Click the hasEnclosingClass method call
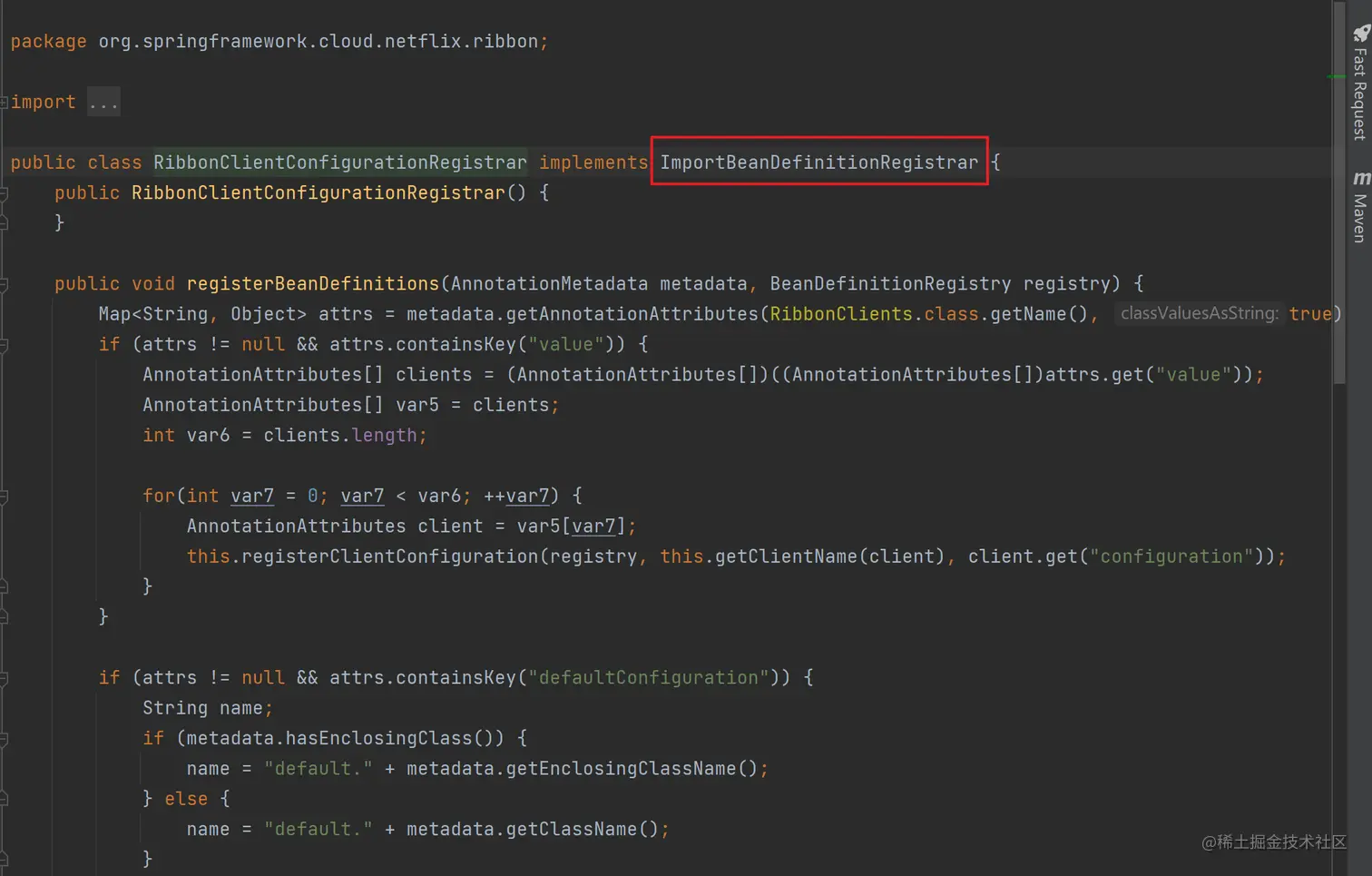The height and width of the screenshot is (876, 1372). tap(379, 738)
